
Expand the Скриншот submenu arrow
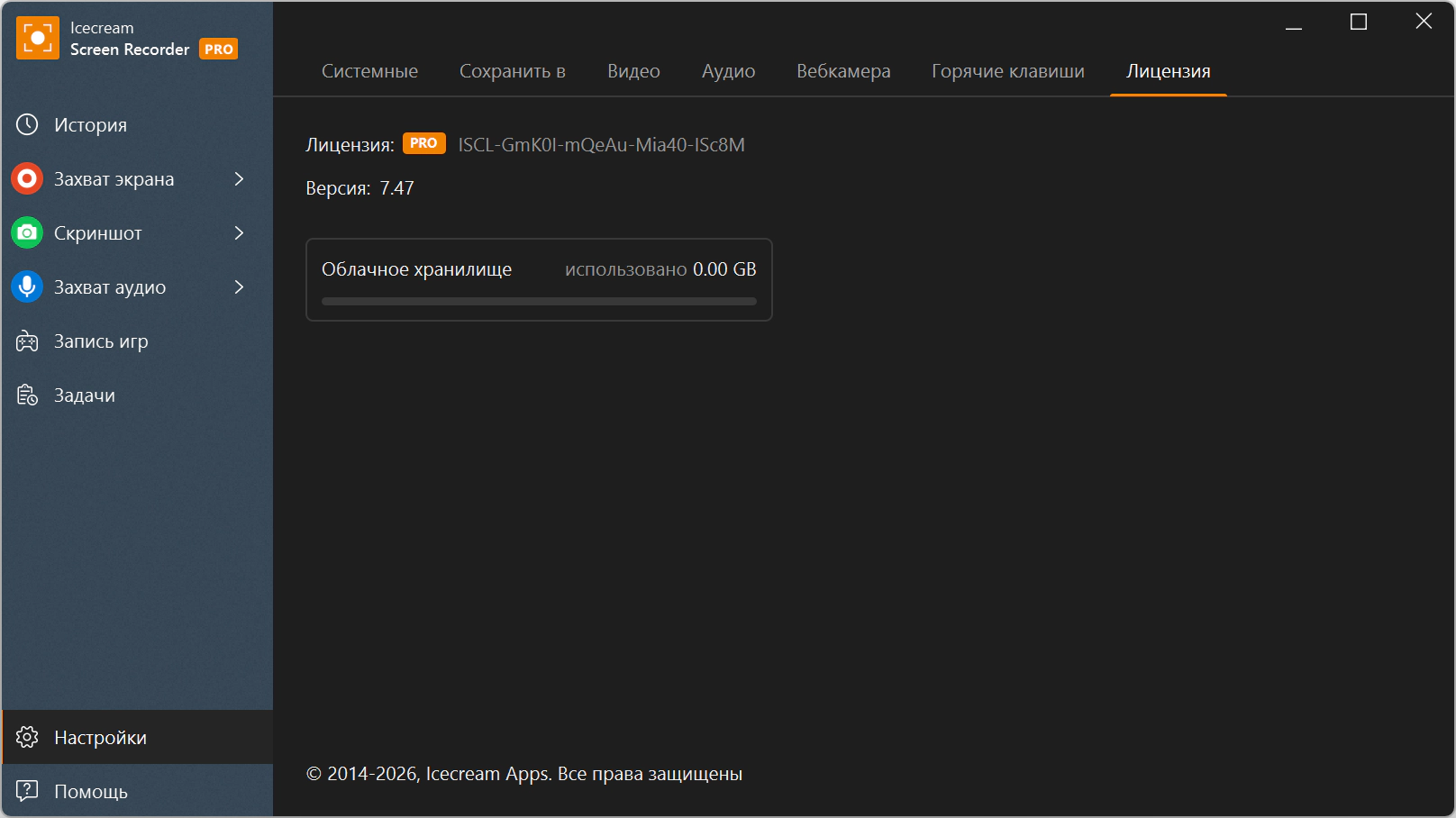(239, 232)
